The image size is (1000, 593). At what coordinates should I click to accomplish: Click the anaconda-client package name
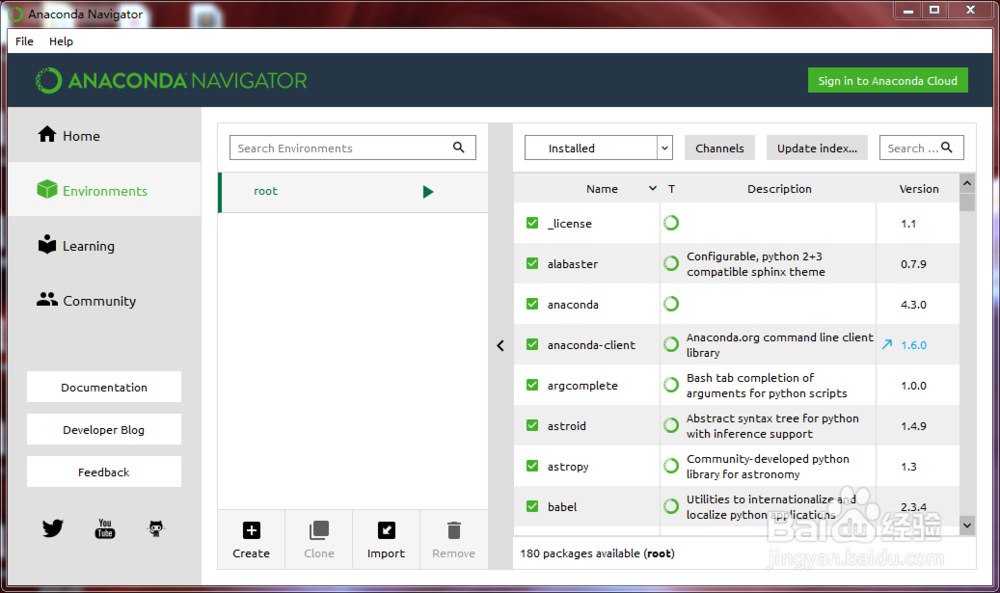591,345
